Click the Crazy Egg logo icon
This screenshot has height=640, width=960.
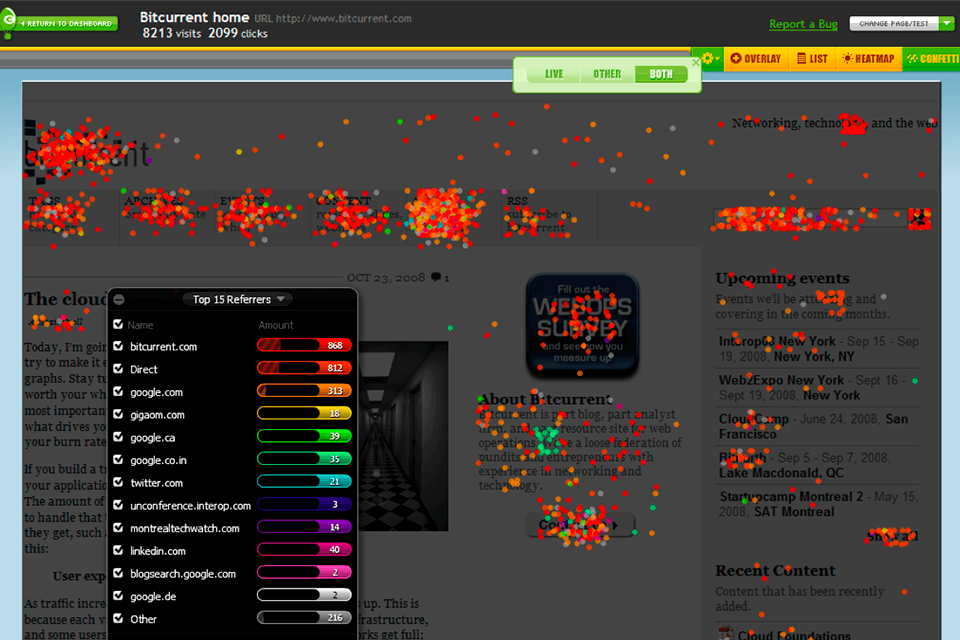[8, 22]
